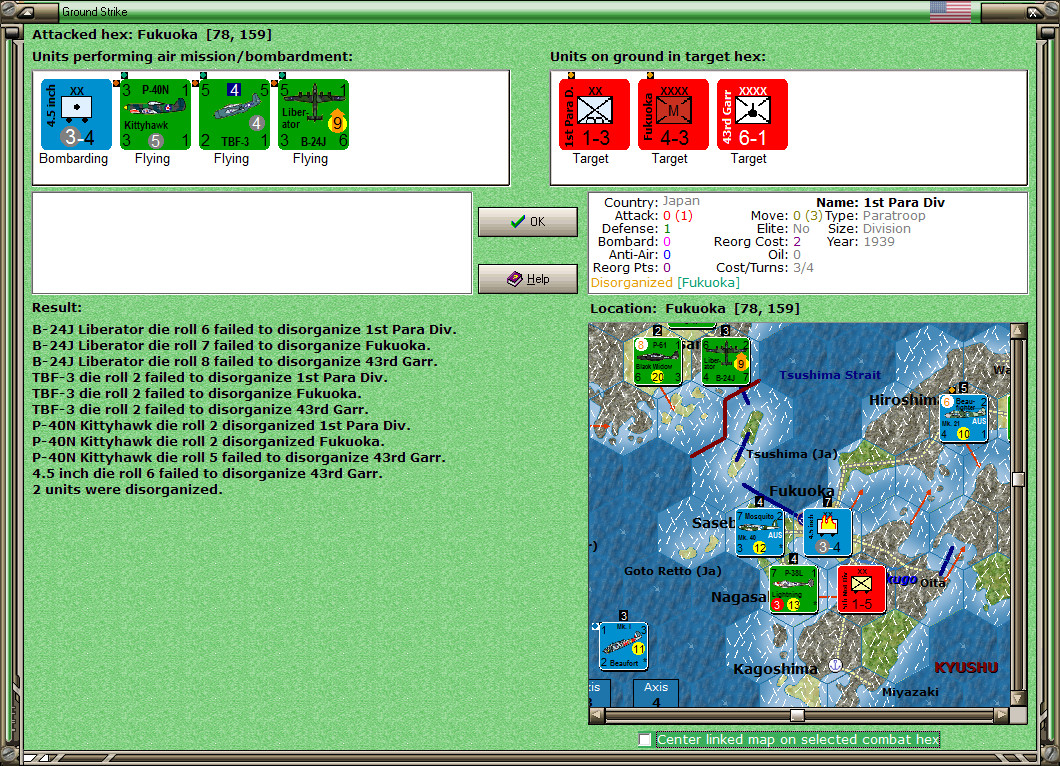Click the Beaufort air unit on map
Image resolution: width=1060 pixels, height=766 pixels.
click(x=624, y=646)
